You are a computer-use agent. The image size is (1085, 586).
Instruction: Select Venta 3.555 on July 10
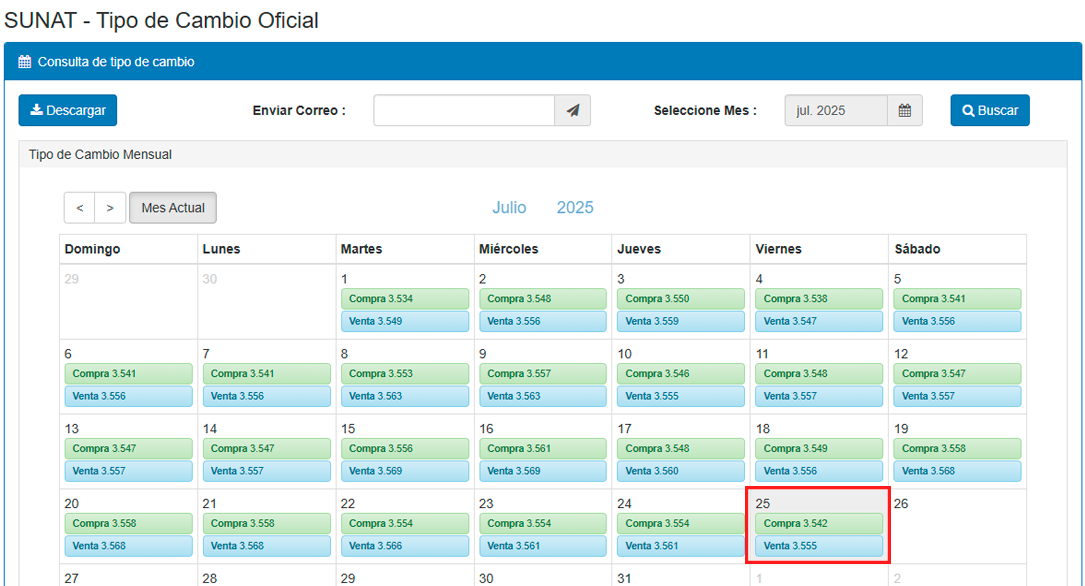point(681,396)
